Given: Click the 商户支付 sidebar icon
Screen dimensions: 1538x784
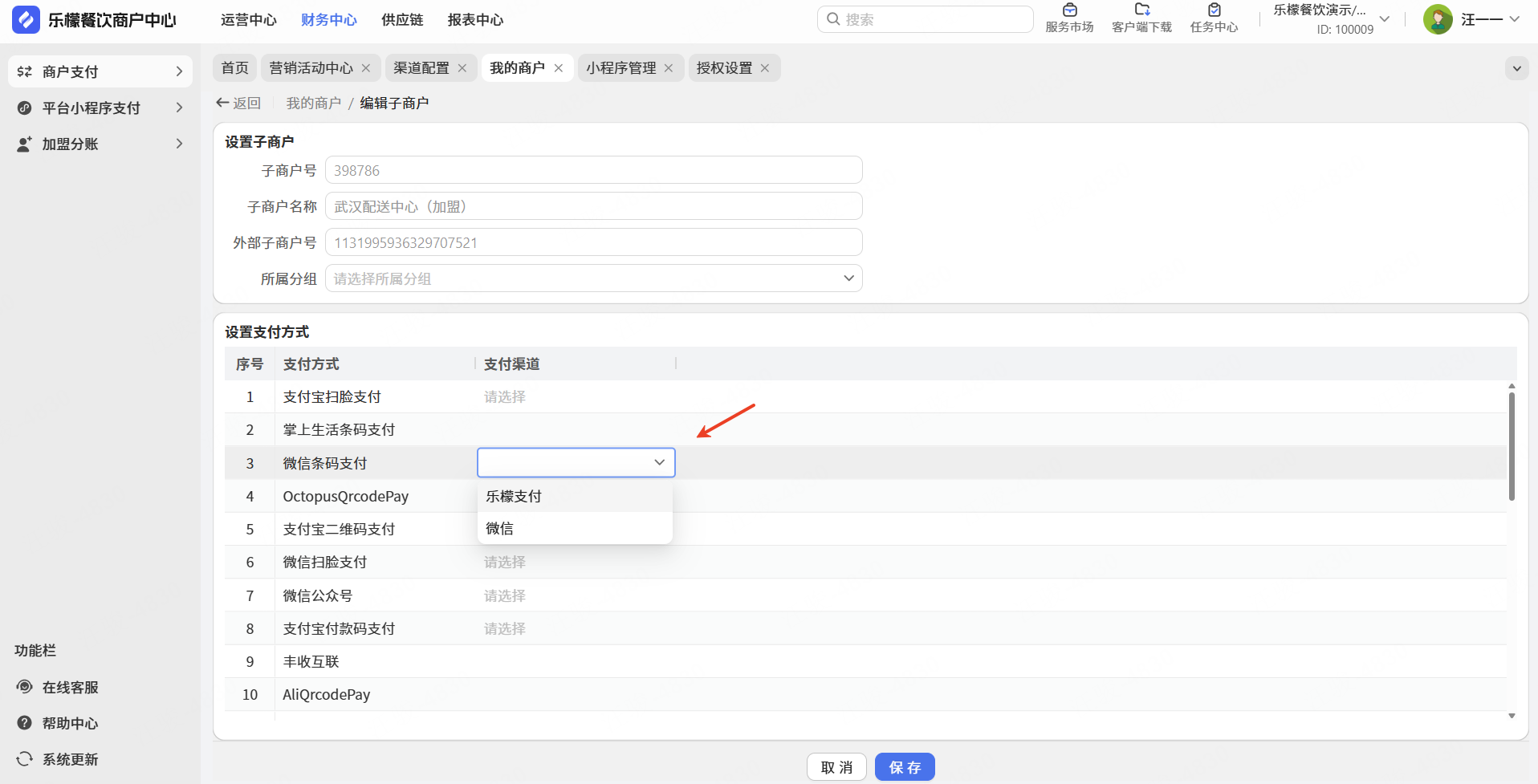Looking at the screenshot, I should 25,71.
